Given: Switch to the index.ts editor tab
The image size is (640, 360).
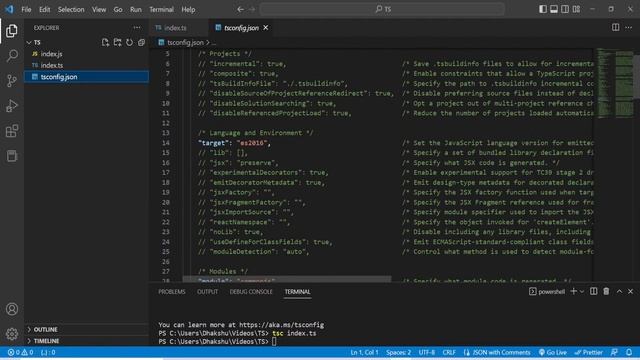Looking at the screenshot, I should pos(176,28).
